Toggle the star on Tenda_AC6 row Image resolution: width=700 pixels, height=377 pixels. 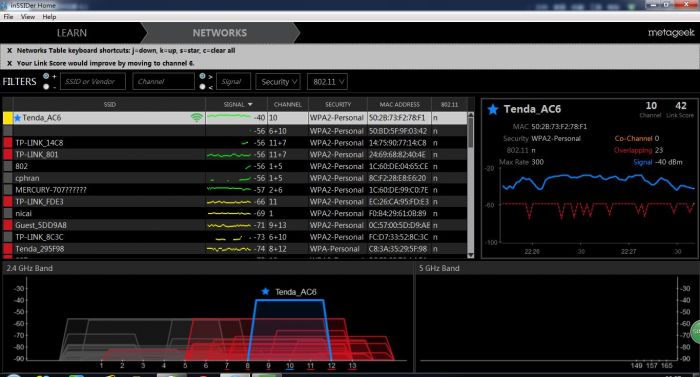point(17,118)
